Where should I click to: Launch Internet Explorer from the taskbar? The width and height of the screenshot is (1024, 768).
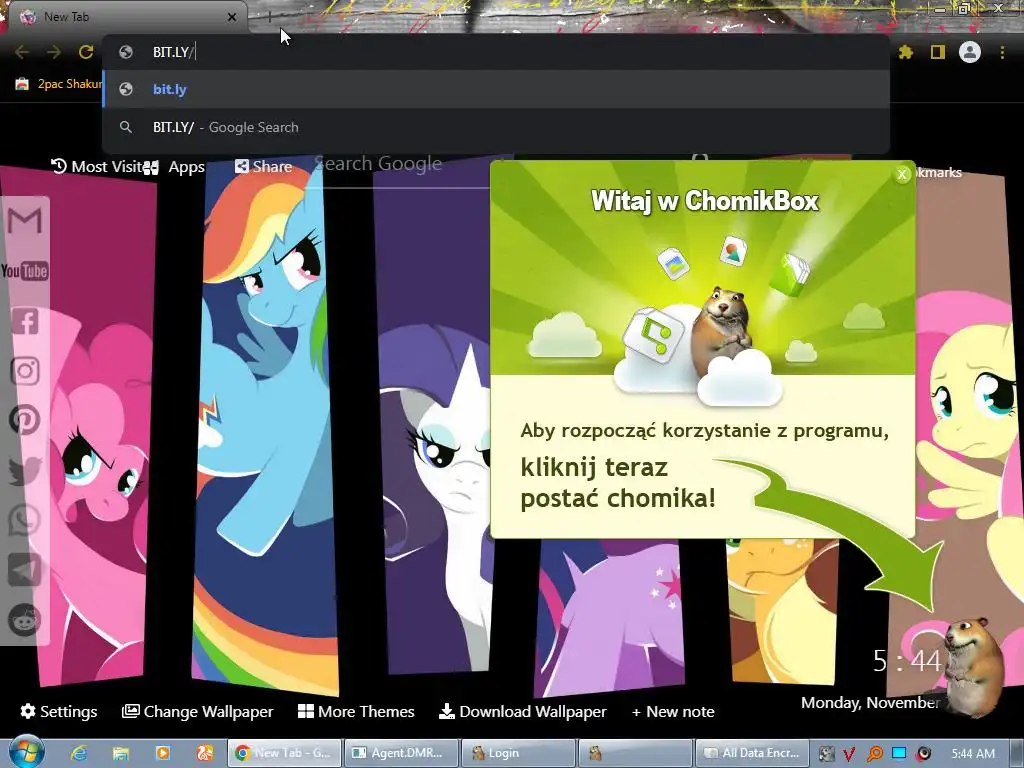pyautogui.click(x=78, y=753)
